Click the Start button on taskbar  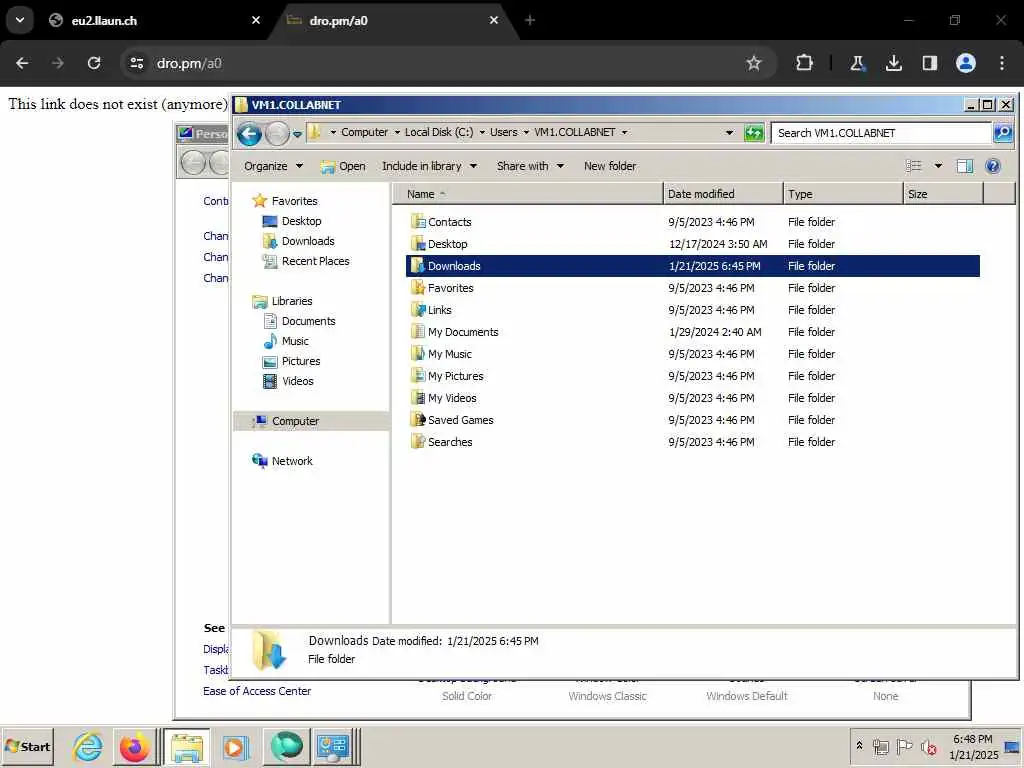[x=28, y=746]
